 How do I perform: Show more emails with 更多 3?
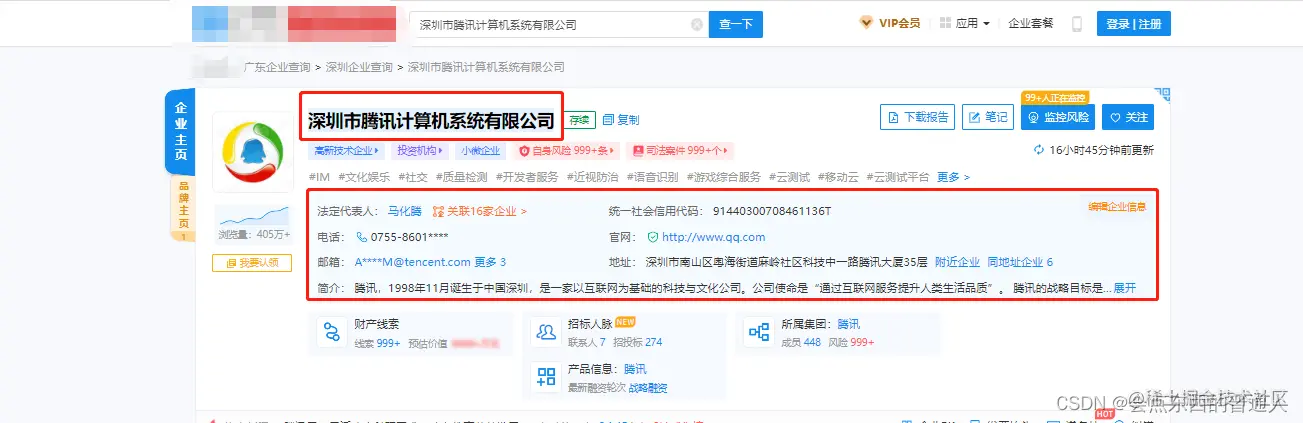[490, 263]
